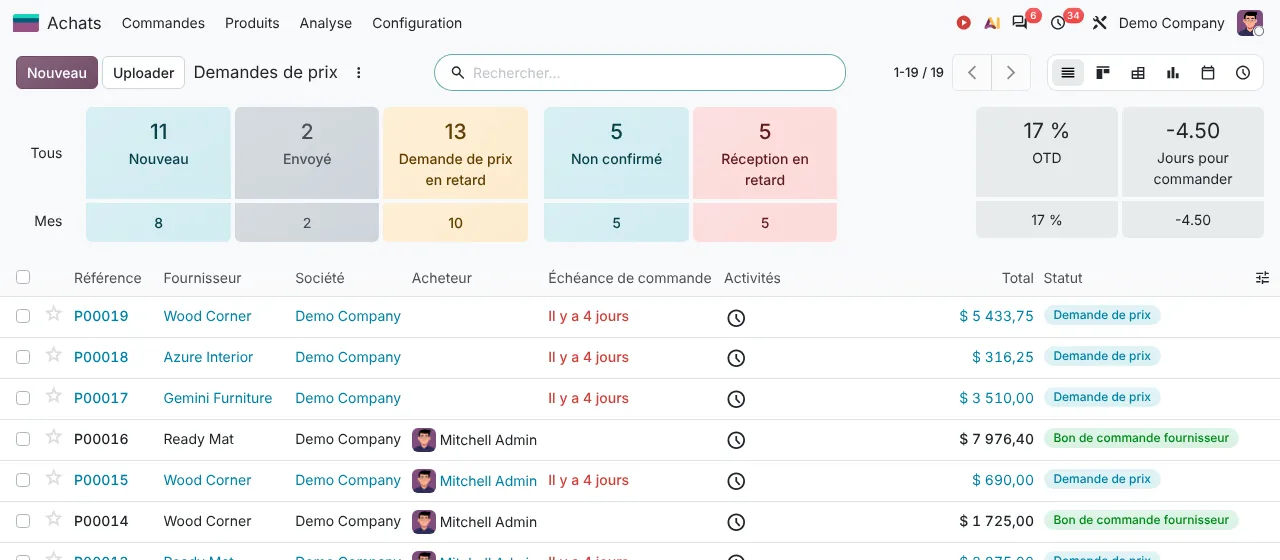Click the Jours pour commander card
The width and height of the screenshot is (1280, 560).
(1193, 153)
